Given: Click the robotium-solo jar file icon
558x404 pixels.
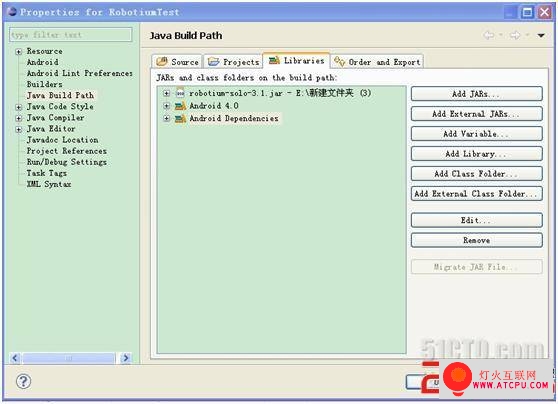Looking at the screenshot, I should (180, 93).
